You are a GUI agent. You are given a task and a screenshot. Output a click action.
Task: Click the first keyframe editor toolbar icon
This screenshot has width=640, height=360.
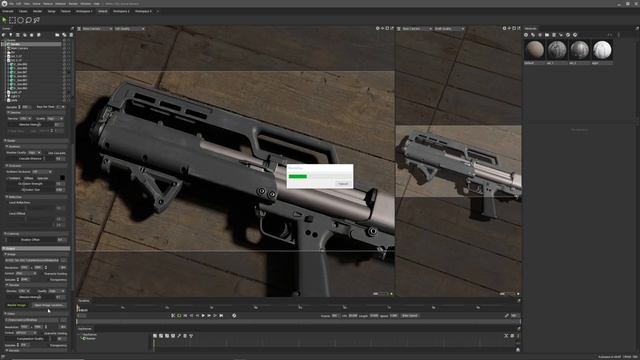pyautogui.click(x=155, y=336)
